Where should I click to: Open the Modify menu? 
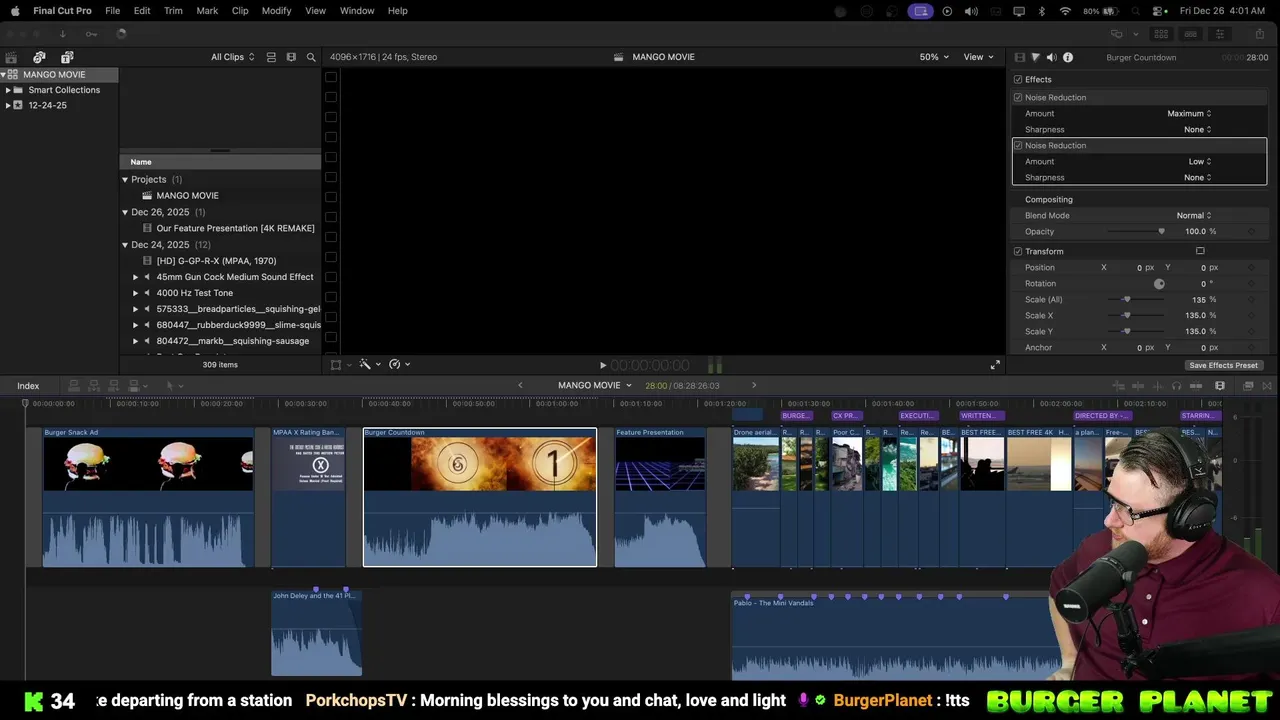(x=277, y=11)
